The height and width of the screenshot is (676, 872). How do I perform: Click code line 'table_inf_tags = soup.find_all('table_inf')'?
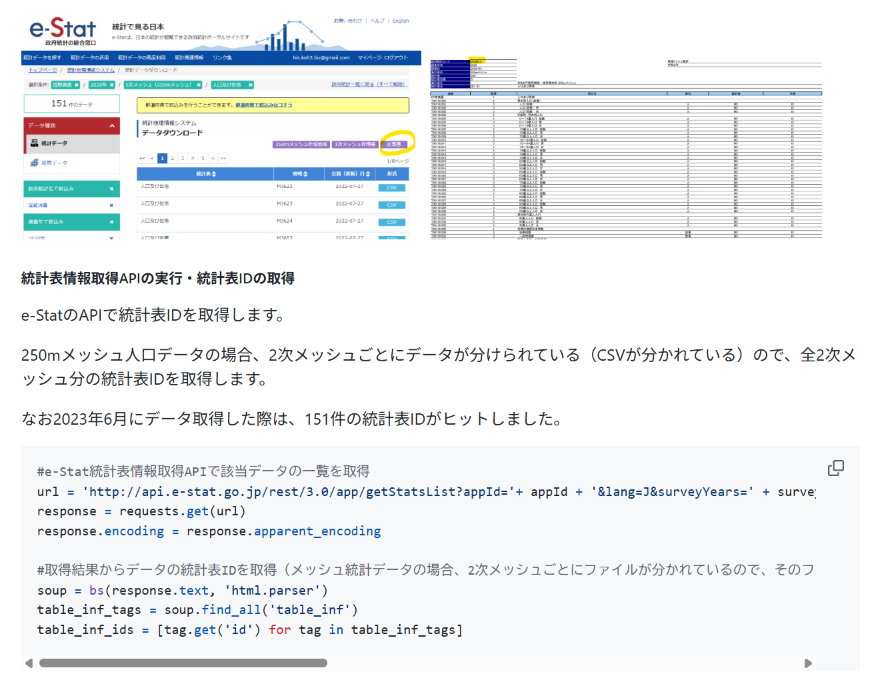(197, 610)
